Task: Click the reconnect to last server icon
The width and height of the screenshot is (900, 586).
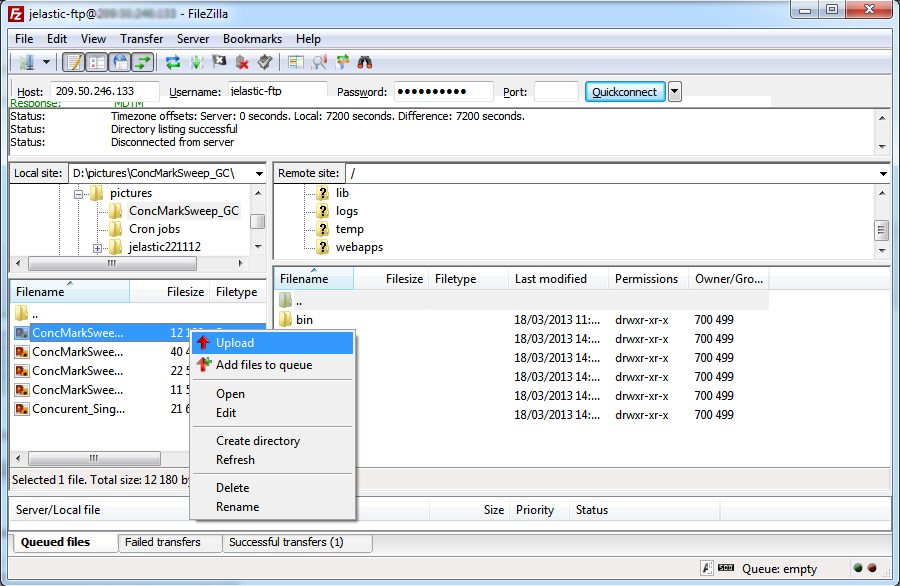Action: point(265,62)
